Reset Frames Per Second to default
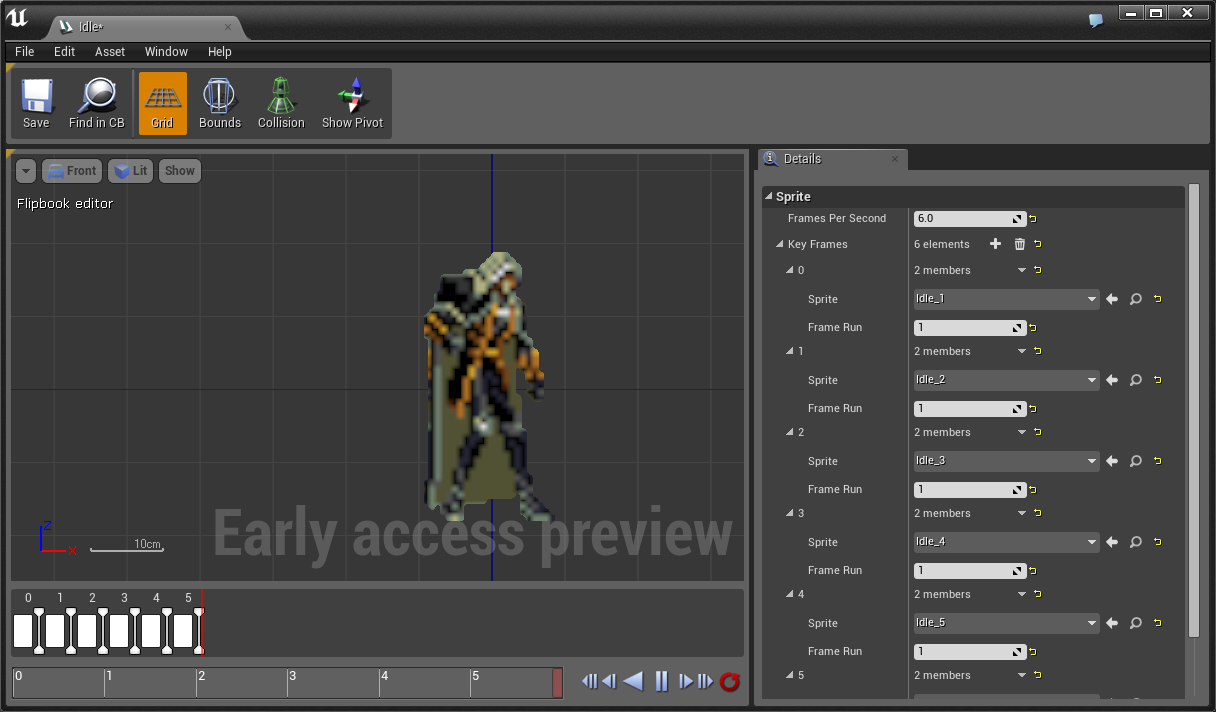1216x712 pixels. coord(1032,218)
